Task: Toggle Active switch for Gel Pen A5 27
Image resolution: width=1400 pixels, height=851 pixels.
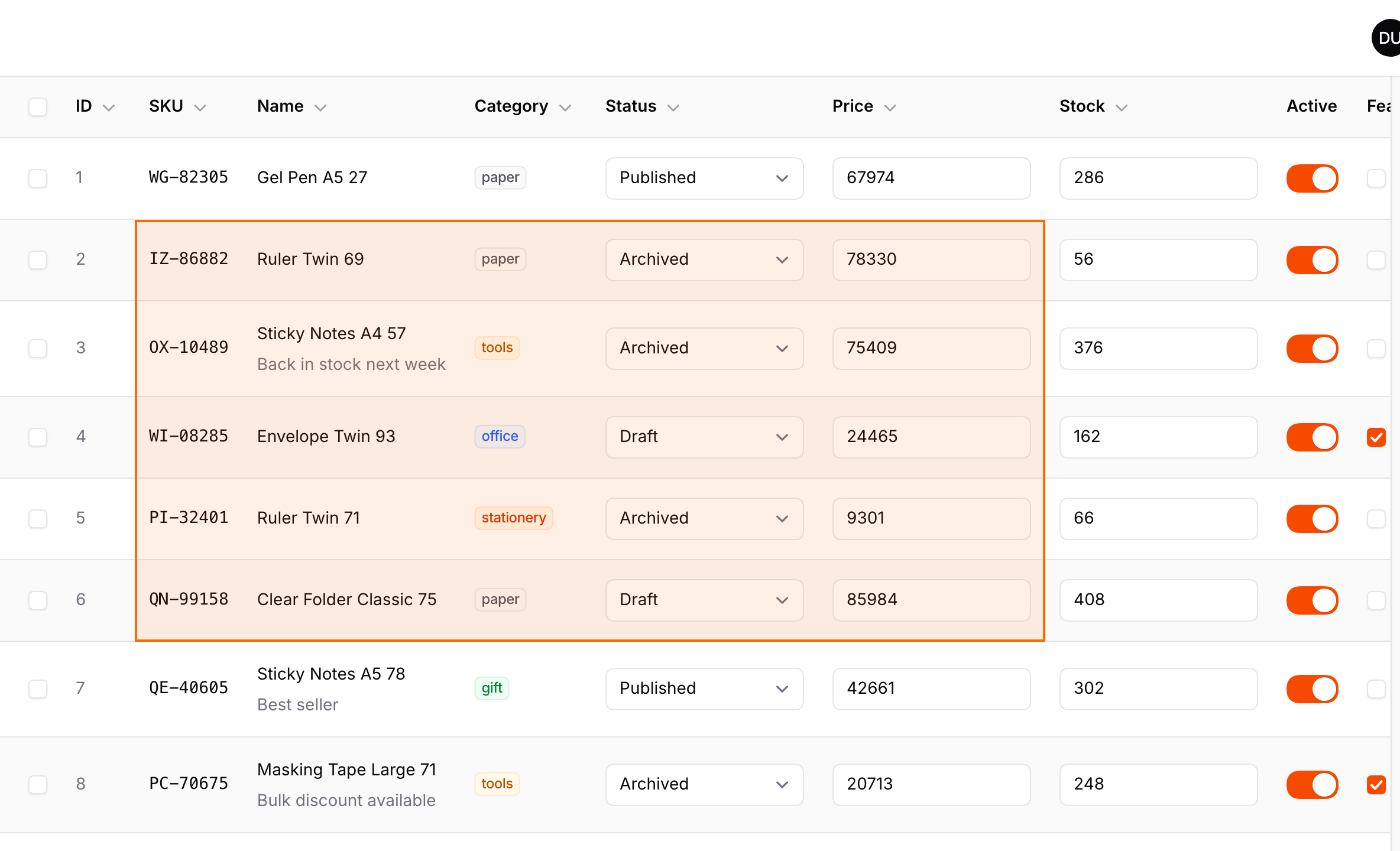Action: click(x=1312, y=178)
